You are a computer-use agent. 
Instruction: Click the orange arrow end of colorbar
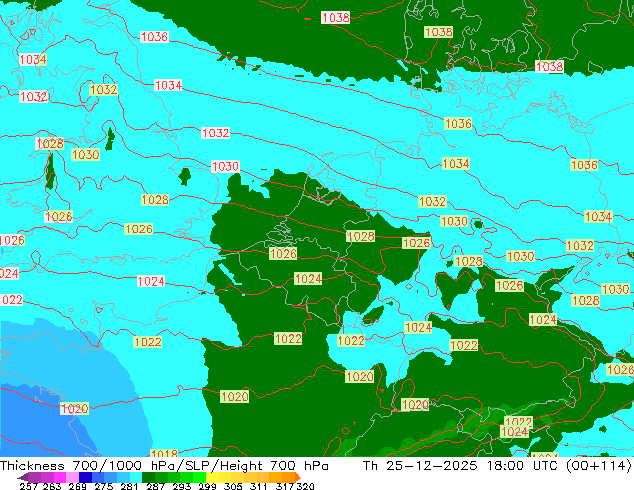coord(298,477)
